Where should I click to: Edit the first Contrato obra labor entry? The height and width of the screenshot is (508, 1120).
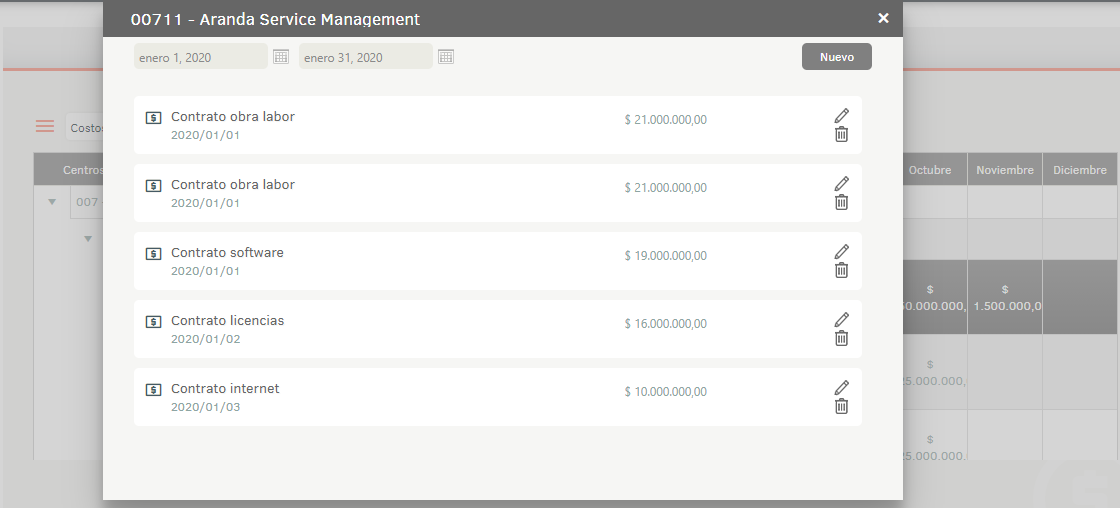click(841, 115)
